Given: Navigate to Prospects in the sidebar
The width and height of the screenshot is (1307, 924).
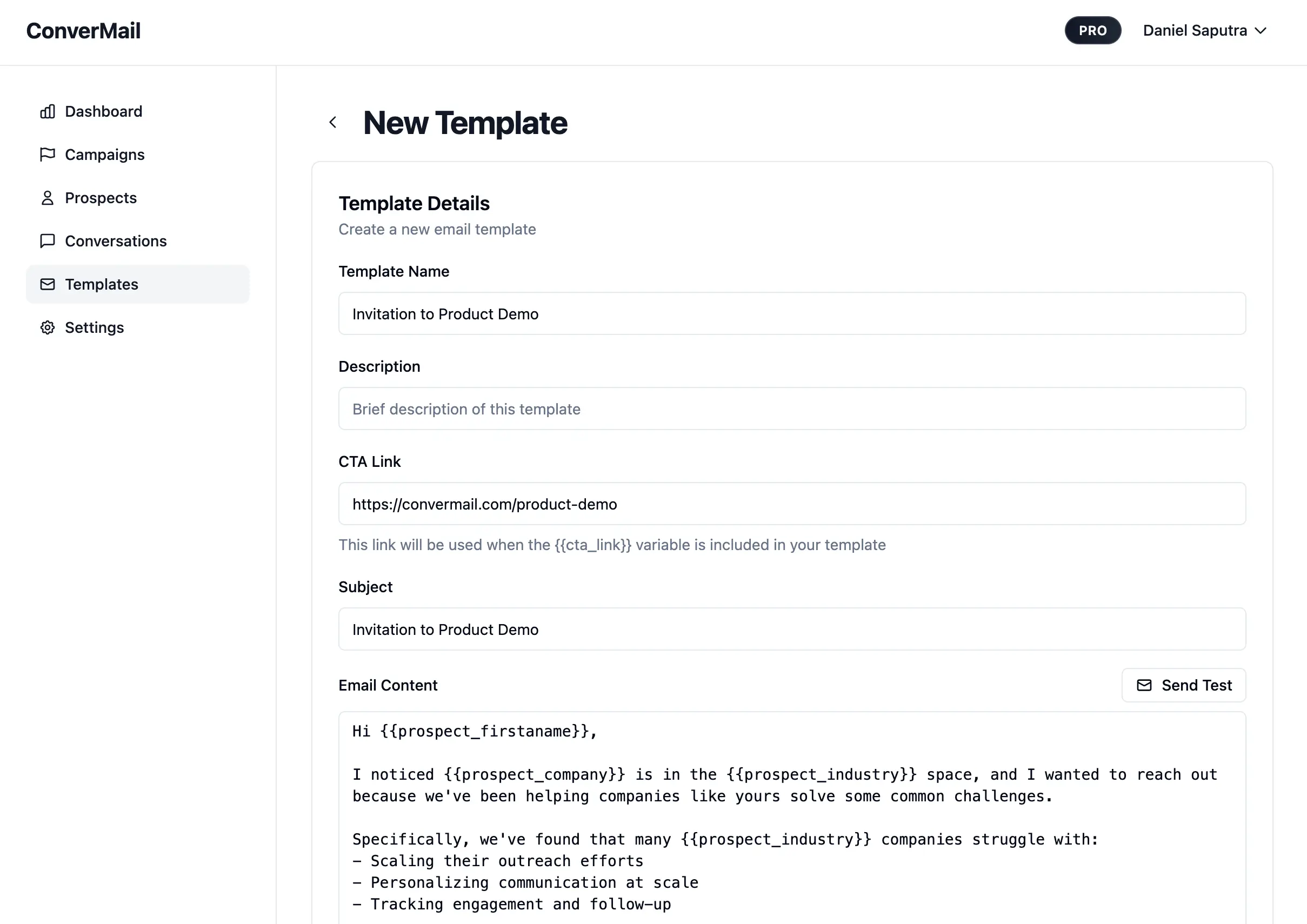Looking at the screenshot, I should (101, 198).
